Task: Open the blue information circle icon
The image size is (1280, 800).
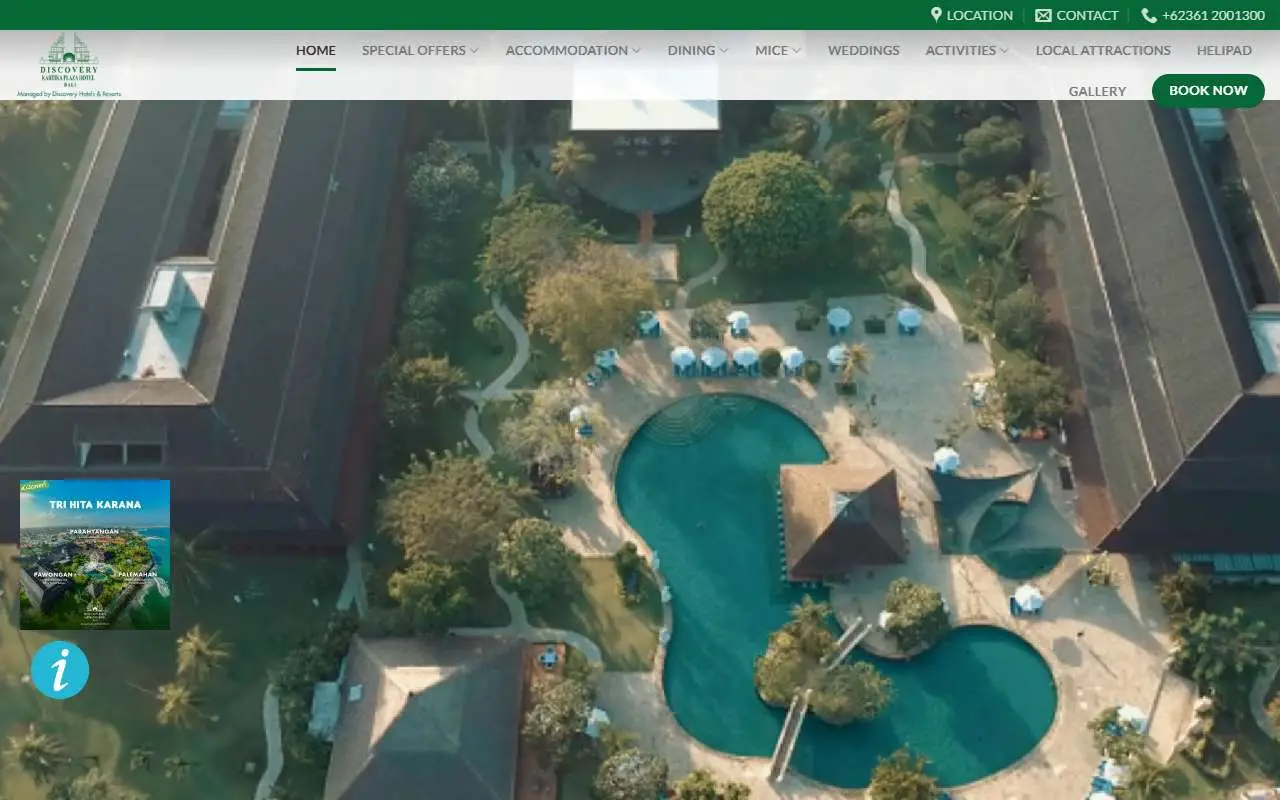Action: (x=60, y=670)
